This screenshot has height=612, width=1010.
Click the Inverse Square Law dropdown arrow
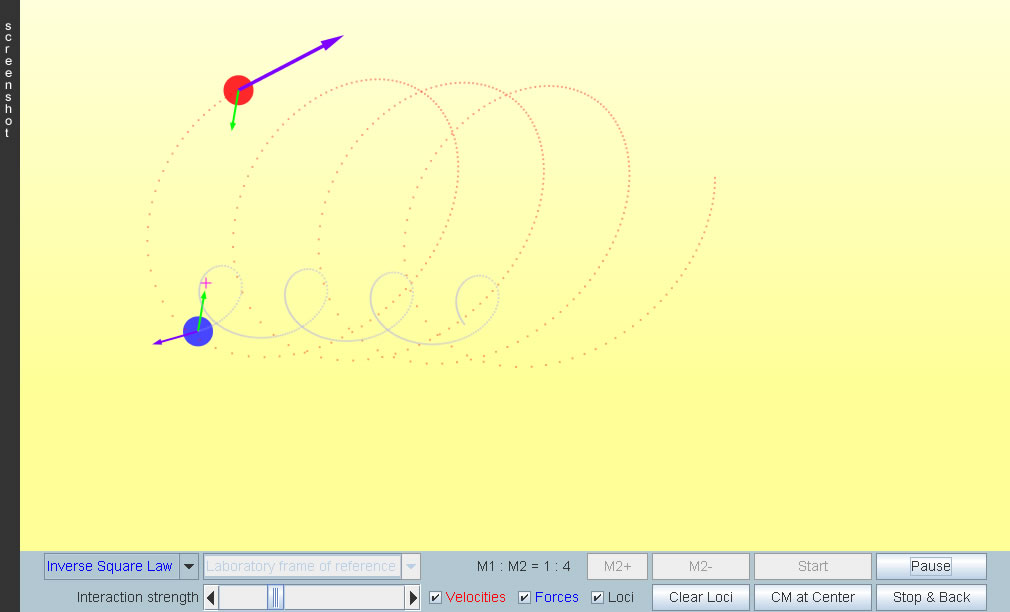(x=188, y=567)
